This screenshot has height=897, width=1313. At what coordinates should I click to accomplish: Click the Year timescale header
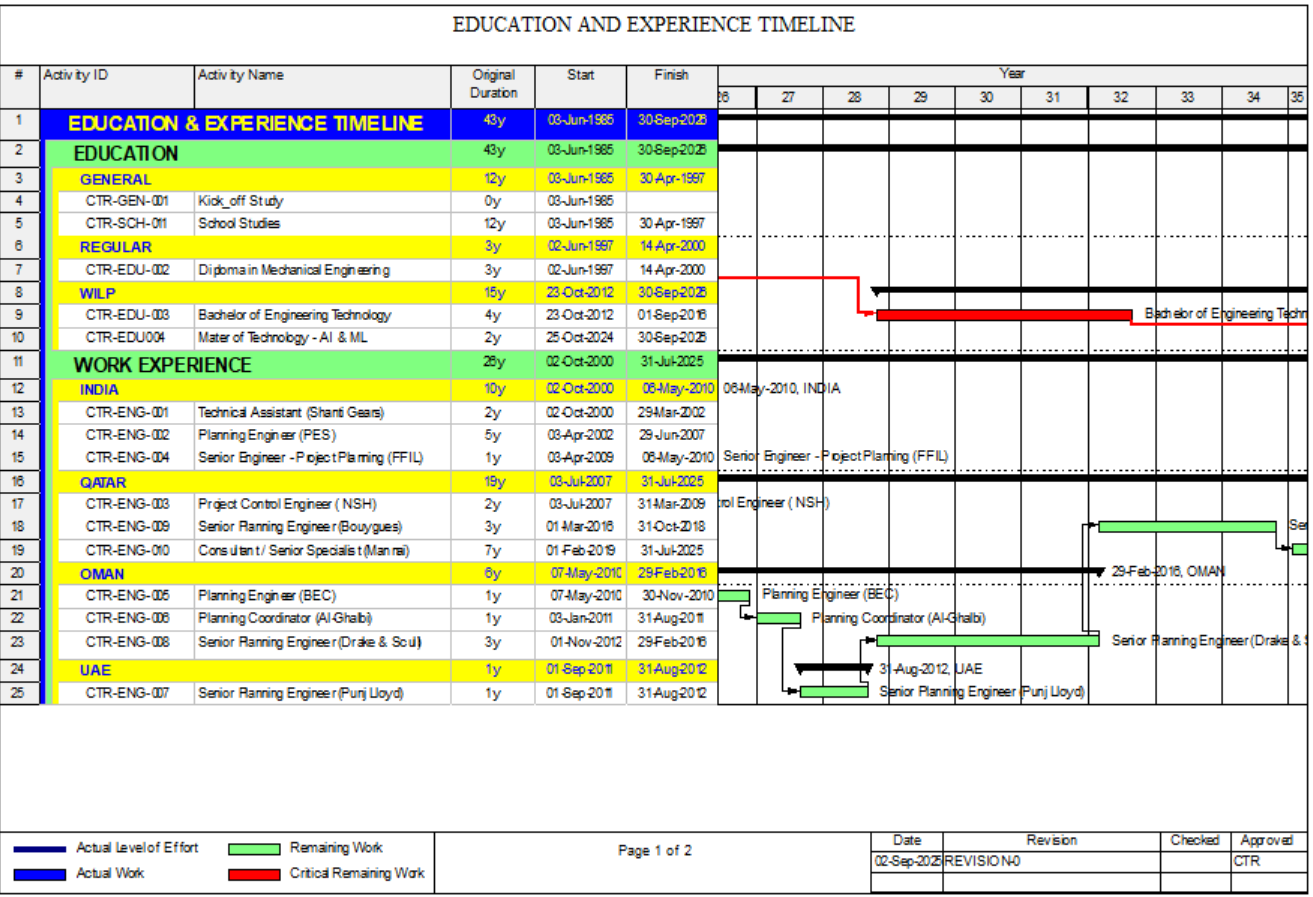click(x=1012, y=75)
